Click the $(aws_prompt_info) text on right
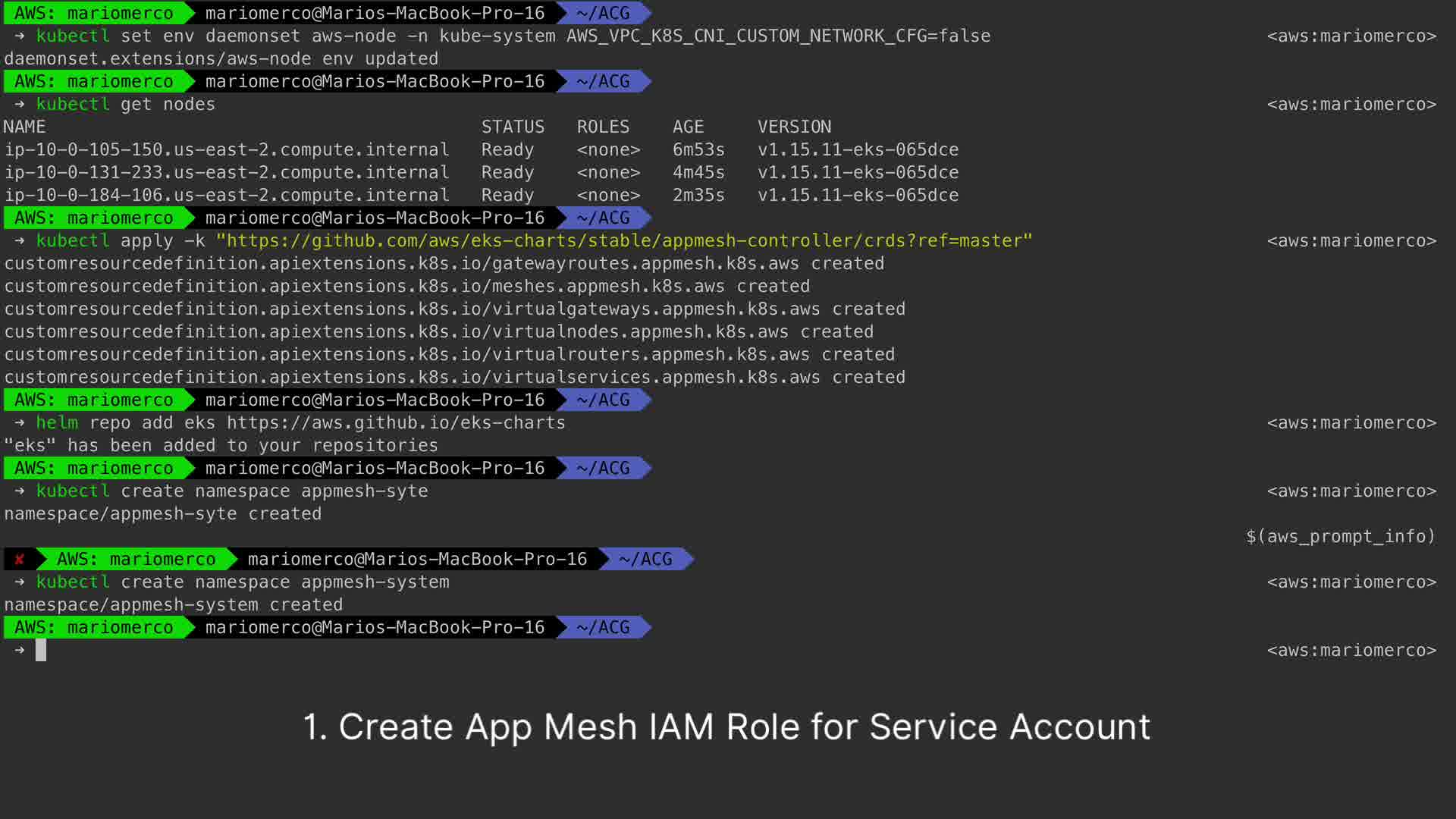This screenshot has width=1456, height=819. [x=1340, y=536]
